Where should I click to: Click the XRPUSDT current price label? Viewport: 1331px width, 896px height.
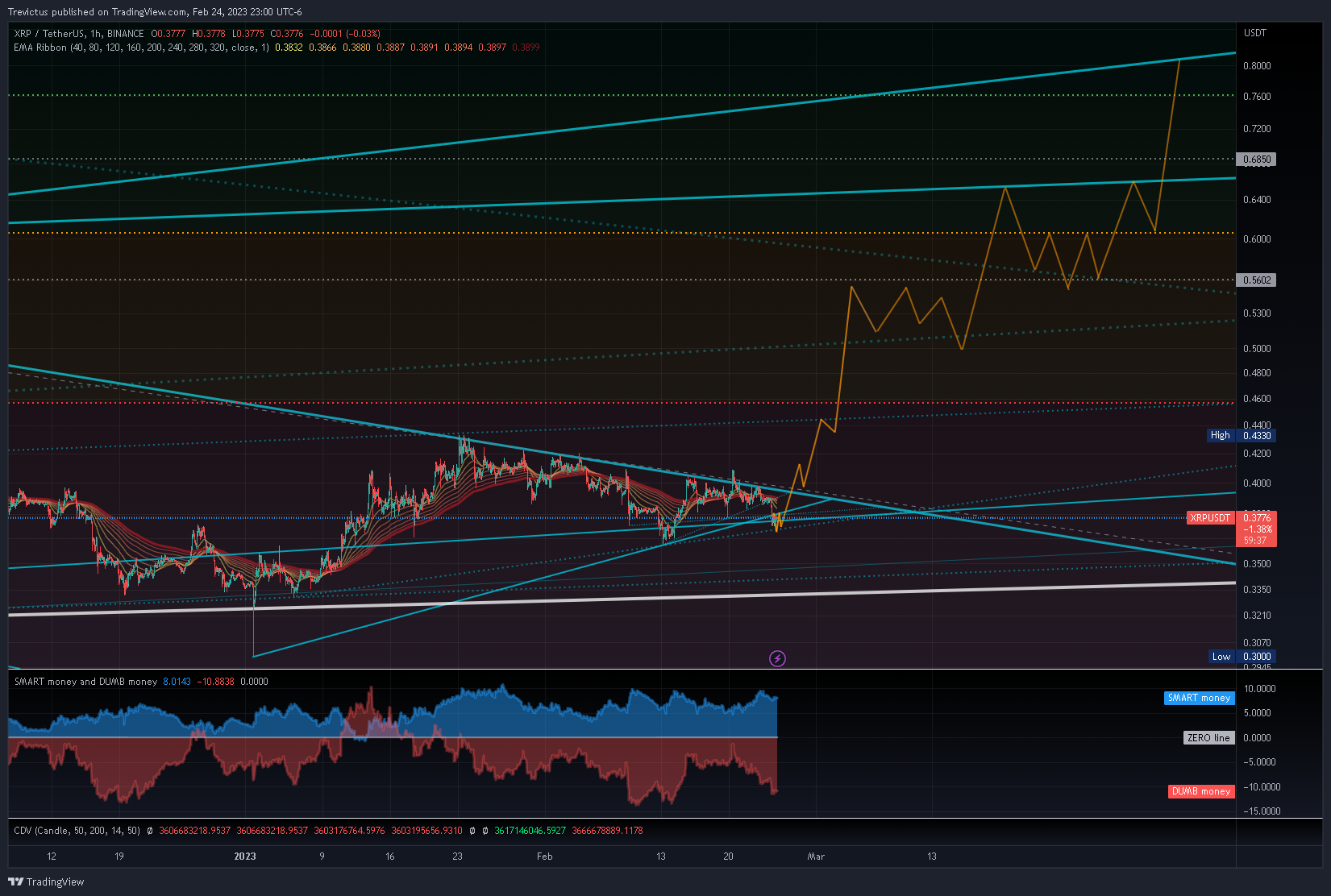(1211, 518)
